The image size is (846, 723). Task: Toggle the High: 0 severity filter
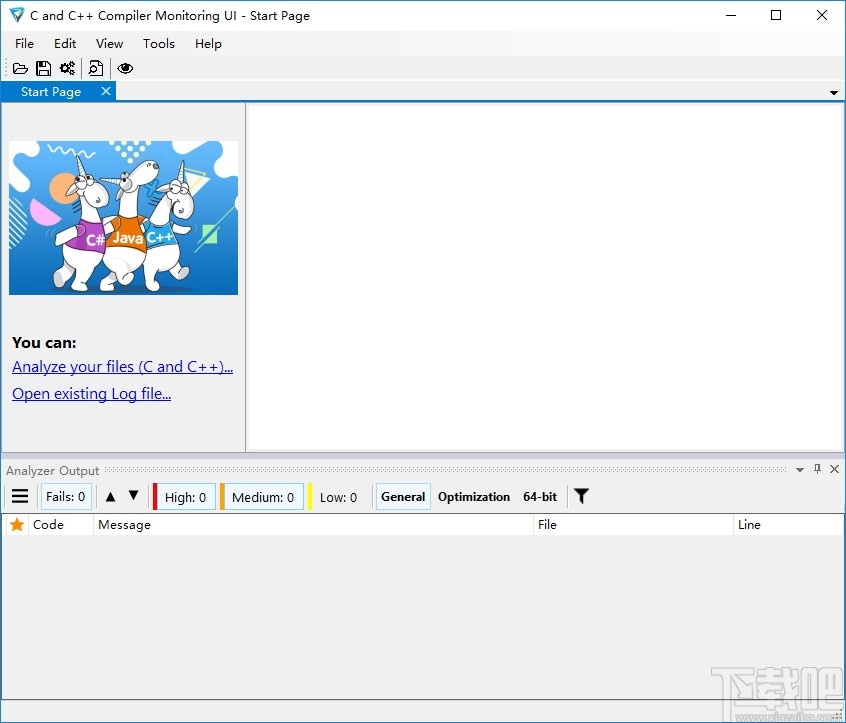click(x=185, y=497)
